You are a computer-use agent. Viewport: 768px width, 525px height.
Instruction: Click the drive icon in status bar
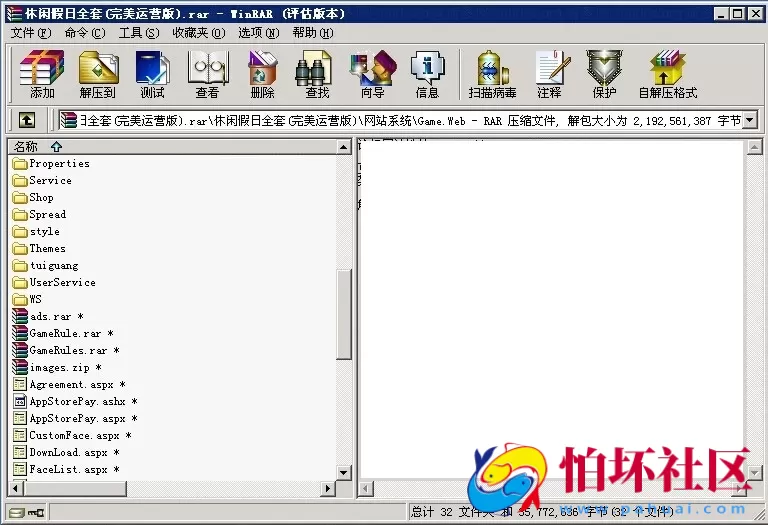click(17, 513)
